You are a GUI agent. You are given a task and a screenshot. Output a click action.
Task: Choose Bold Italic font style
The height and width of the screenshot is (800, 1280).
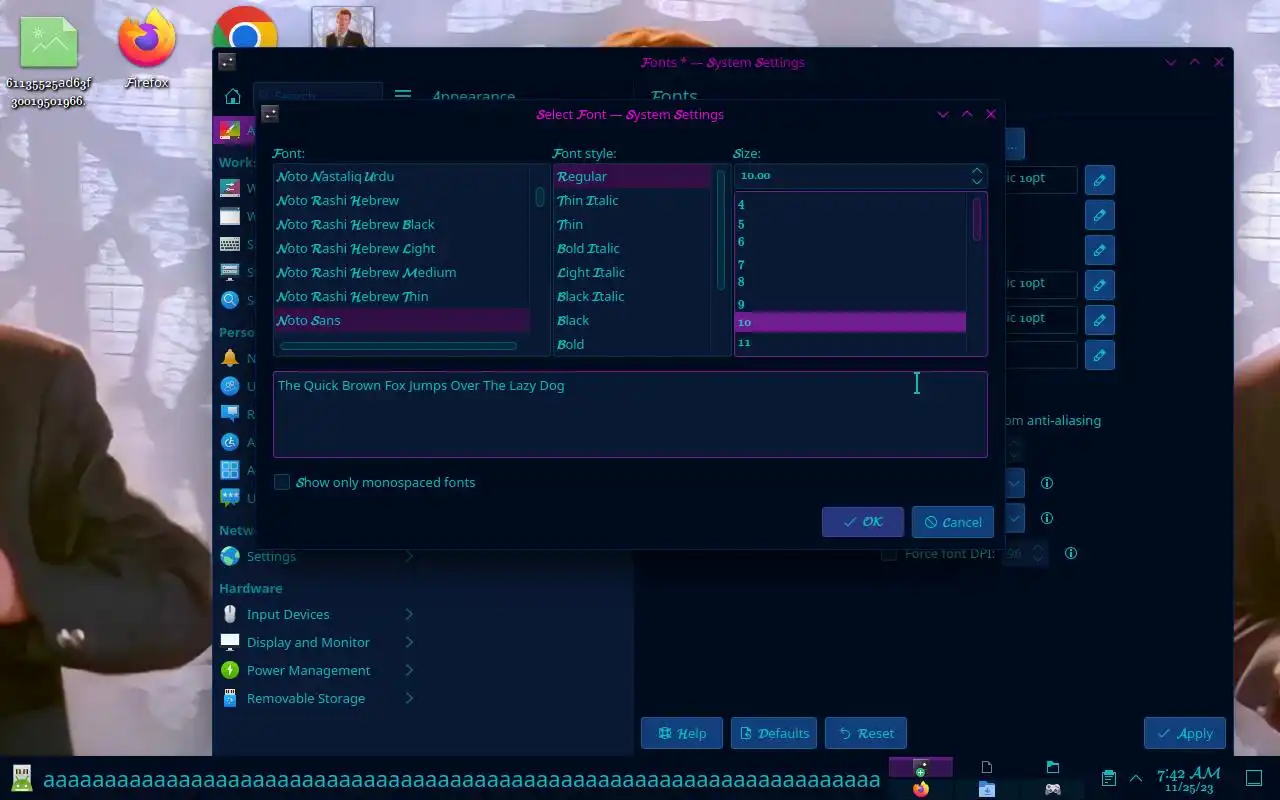coord(633,248)
